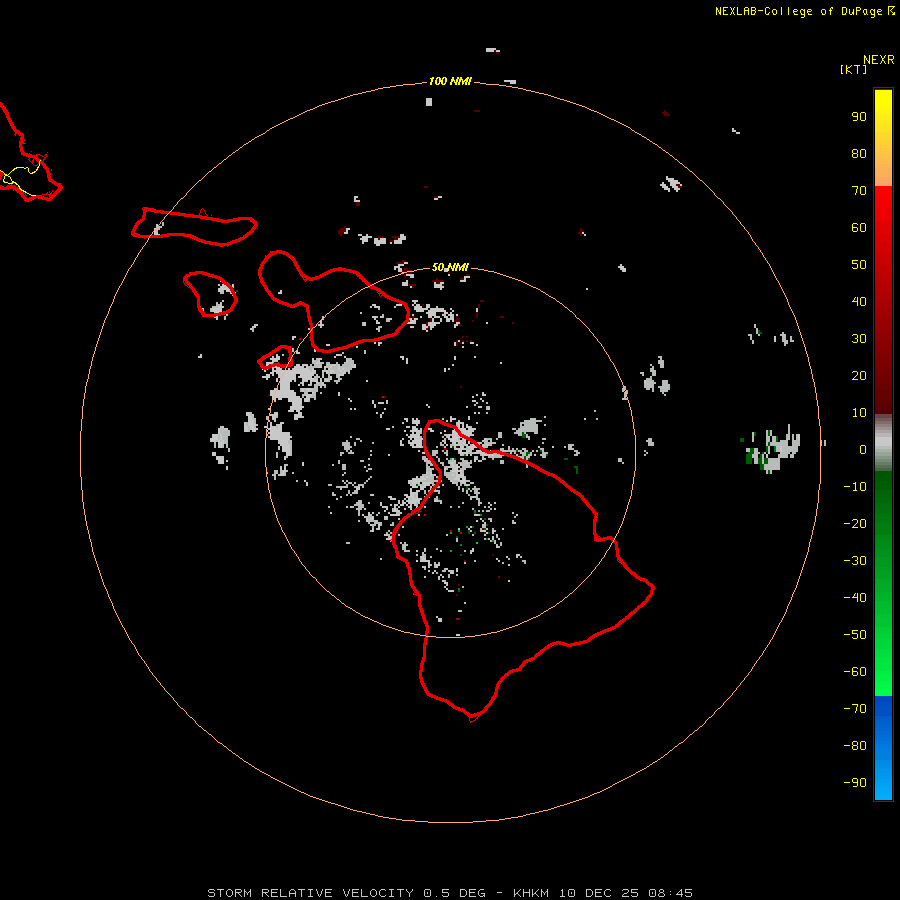Click the 0 label on the velocity scale
The image size is (900, 900).
(863, 449)
